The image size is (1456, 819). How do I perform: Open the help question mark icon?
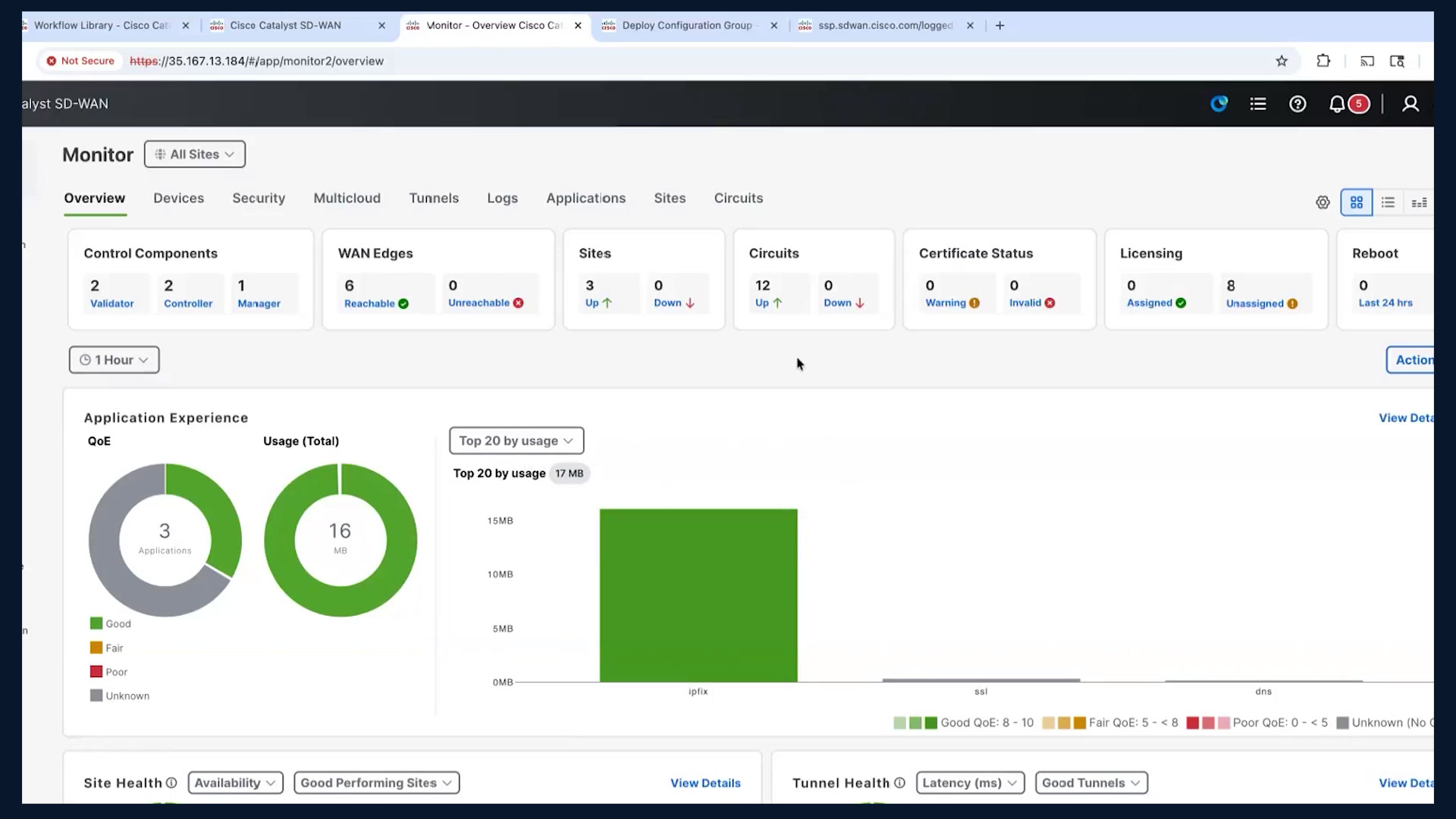pos(1298,104)
